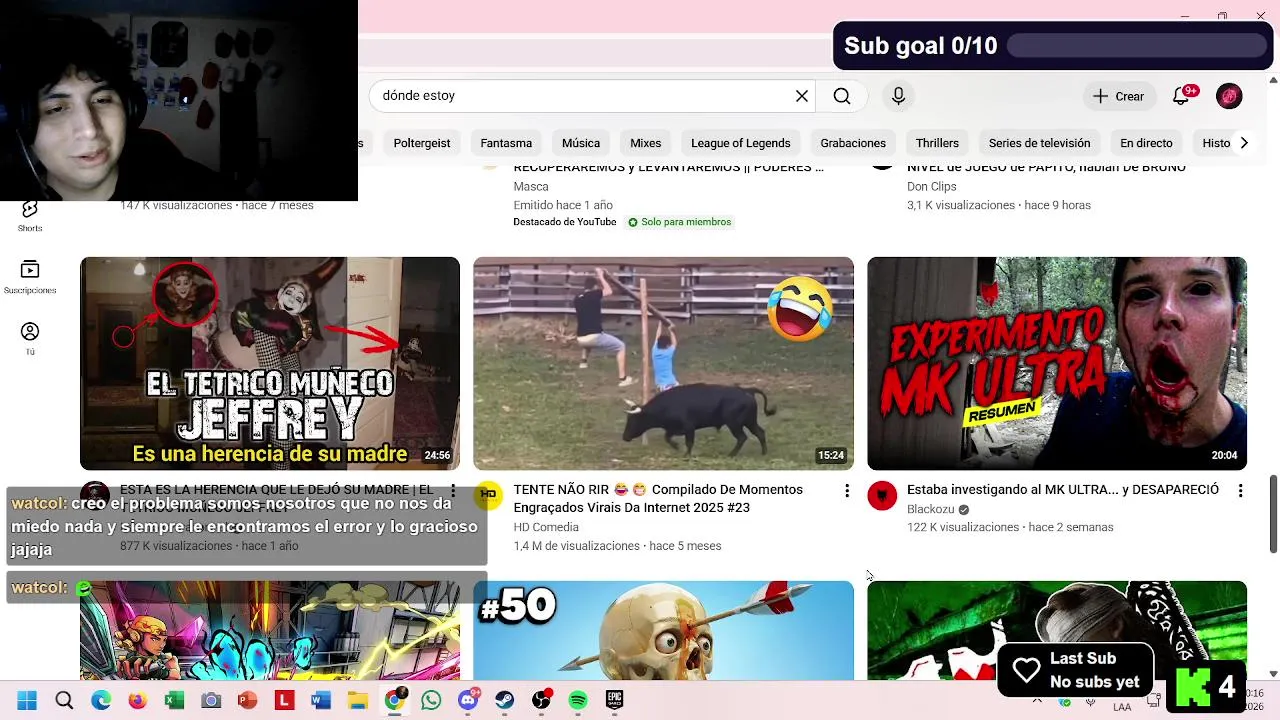Click the Blackozu channel avatar

click(x=882, y=495)
